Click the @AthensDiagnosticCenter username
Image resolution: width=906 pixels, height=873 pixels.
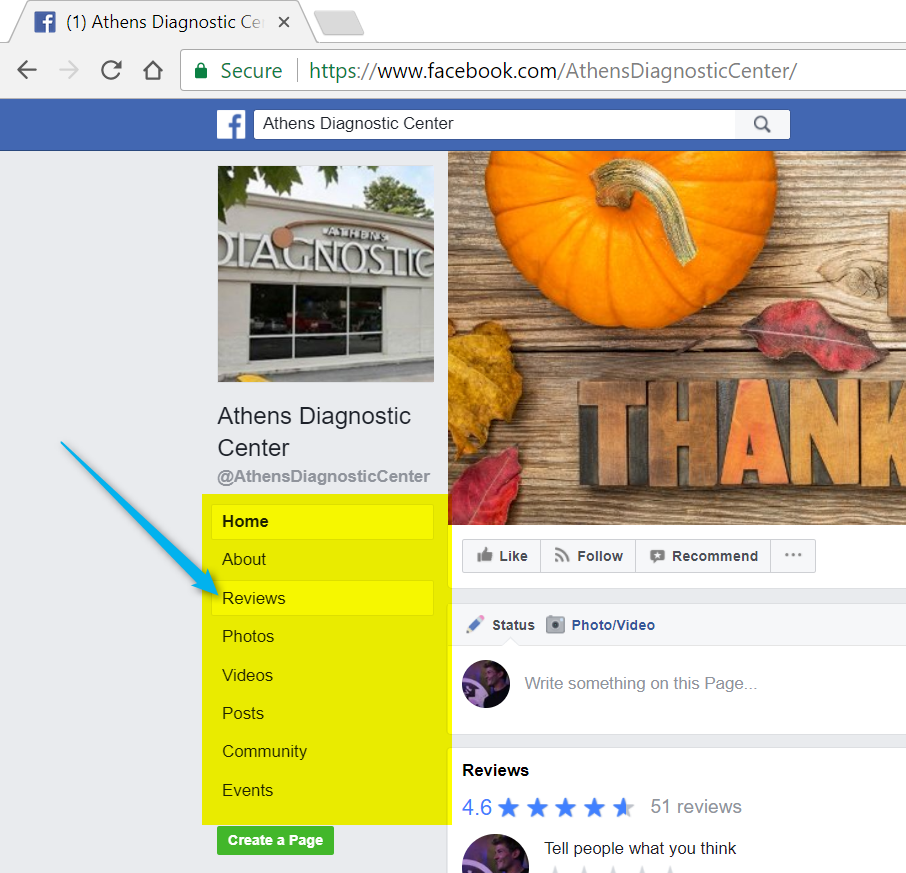[324, 476]
